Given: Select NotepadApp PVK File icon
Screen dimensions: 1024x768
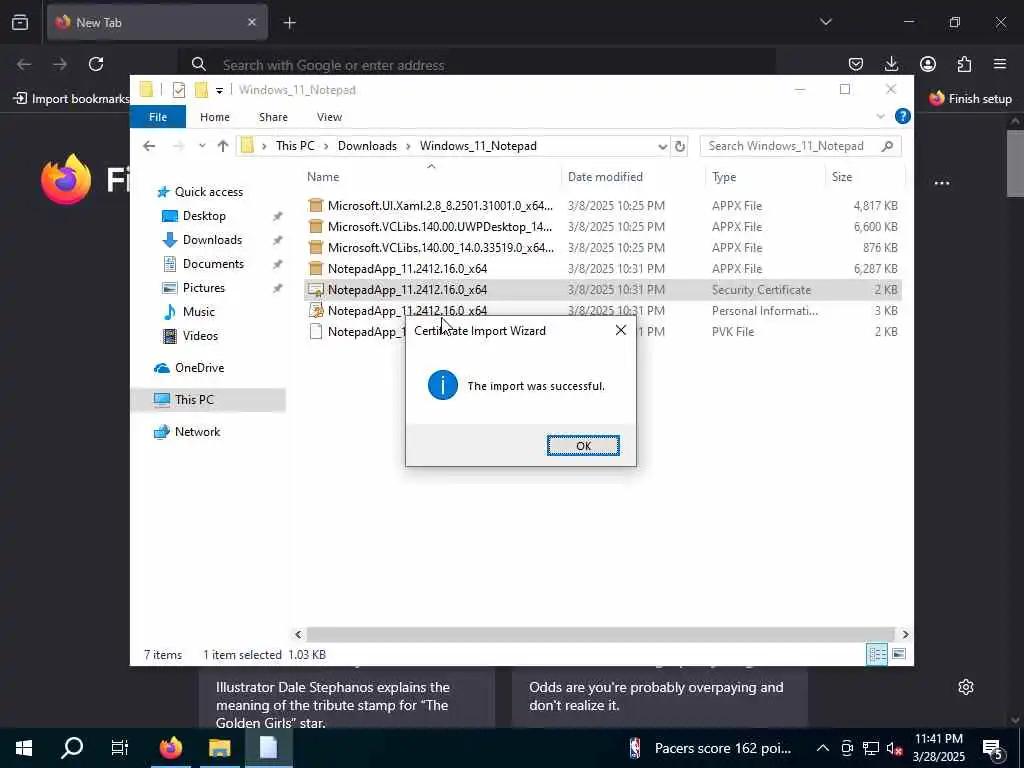Looking at the screenshot, I should pos(315,331).
